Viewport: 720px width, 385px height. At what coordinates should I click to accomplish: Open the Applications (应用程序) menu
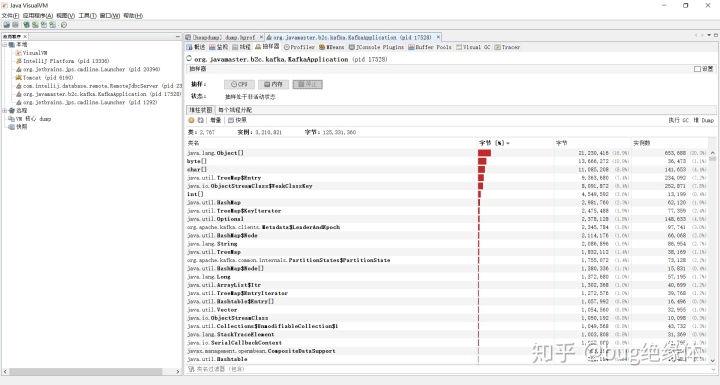(38, 16)
